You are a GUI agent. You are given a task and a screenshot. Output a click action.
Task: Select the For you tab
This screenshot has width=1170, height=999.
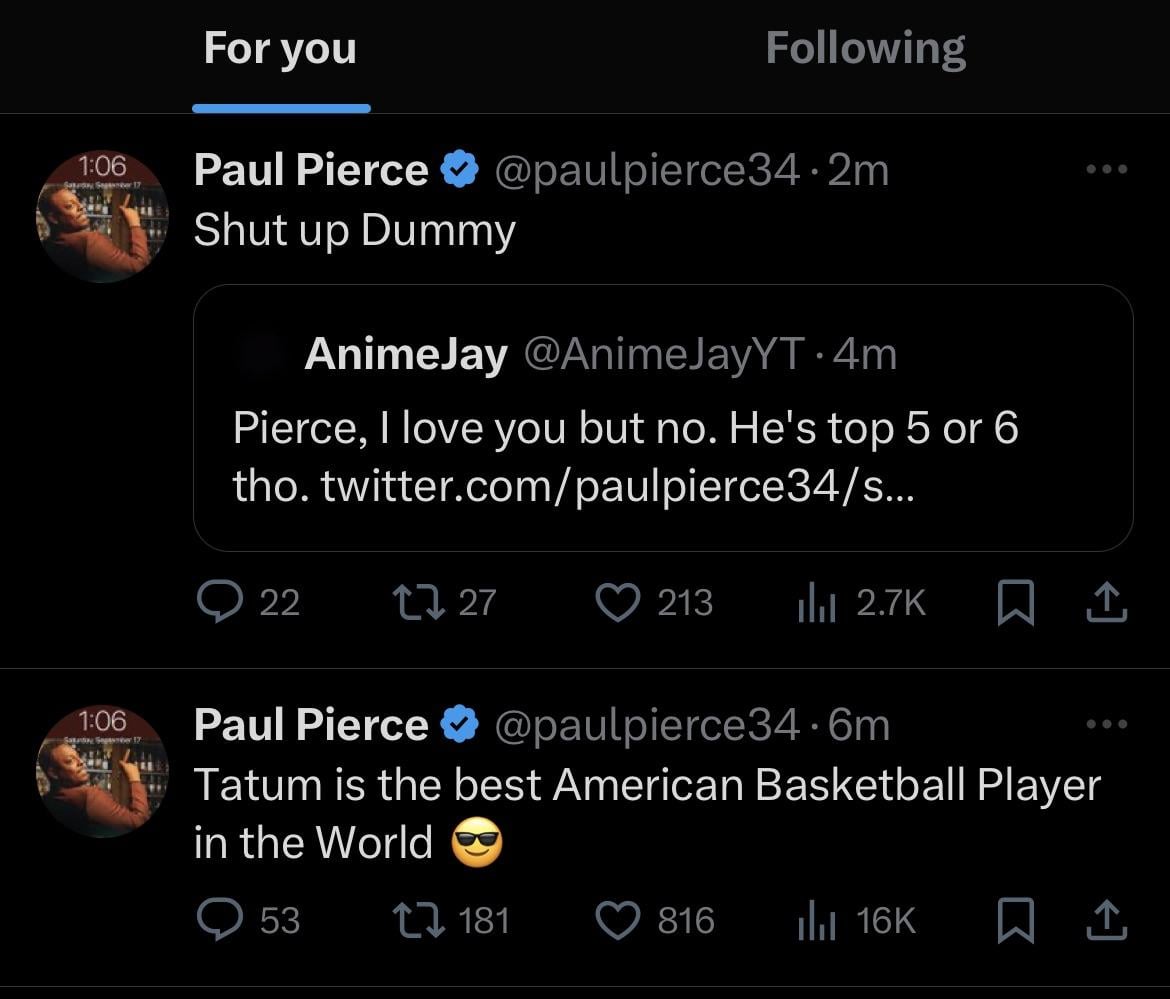280,48
